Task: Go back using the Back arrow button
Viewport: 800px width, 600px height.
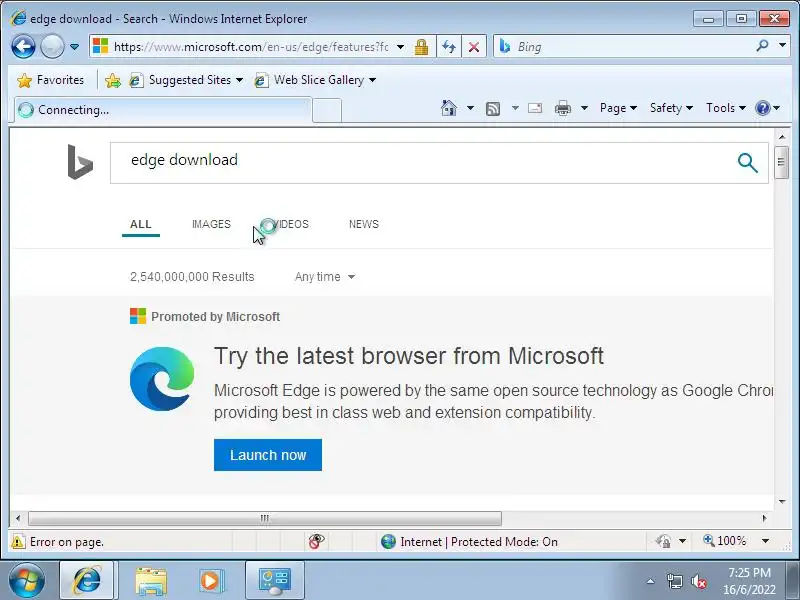Action: [23, 47]
